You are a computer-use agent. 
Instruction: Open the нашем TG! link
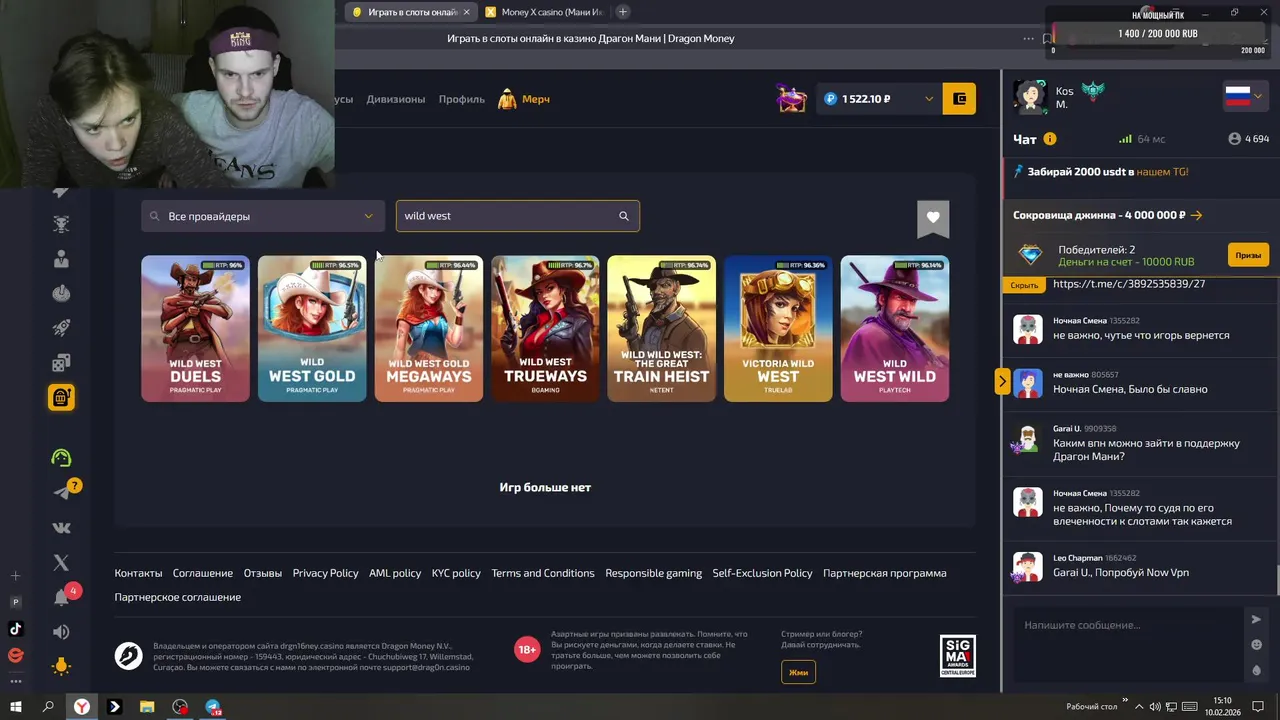(x=1162, y=172)
